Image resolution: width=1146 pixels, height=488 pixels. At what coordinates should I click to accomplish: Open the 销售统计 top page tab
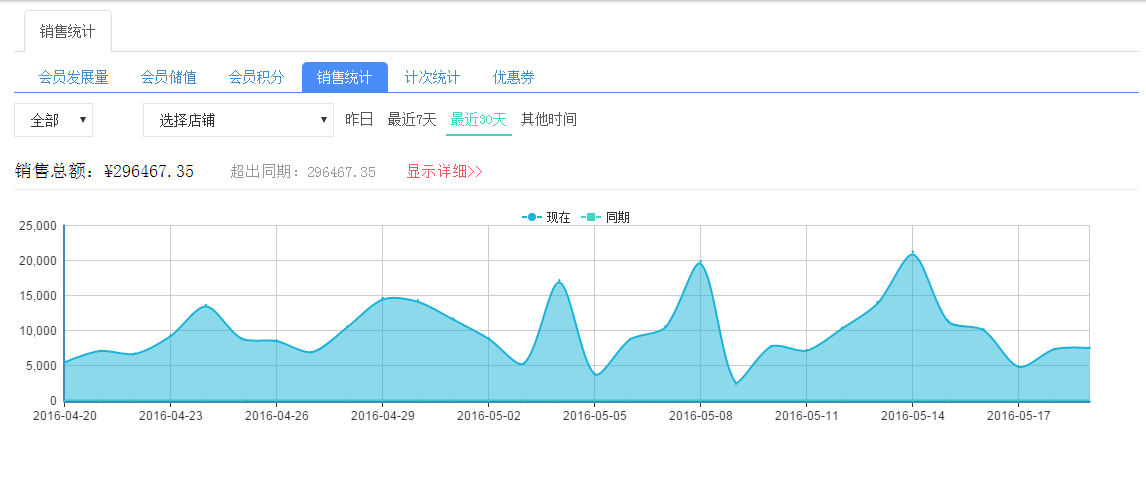tap(67, 31)
